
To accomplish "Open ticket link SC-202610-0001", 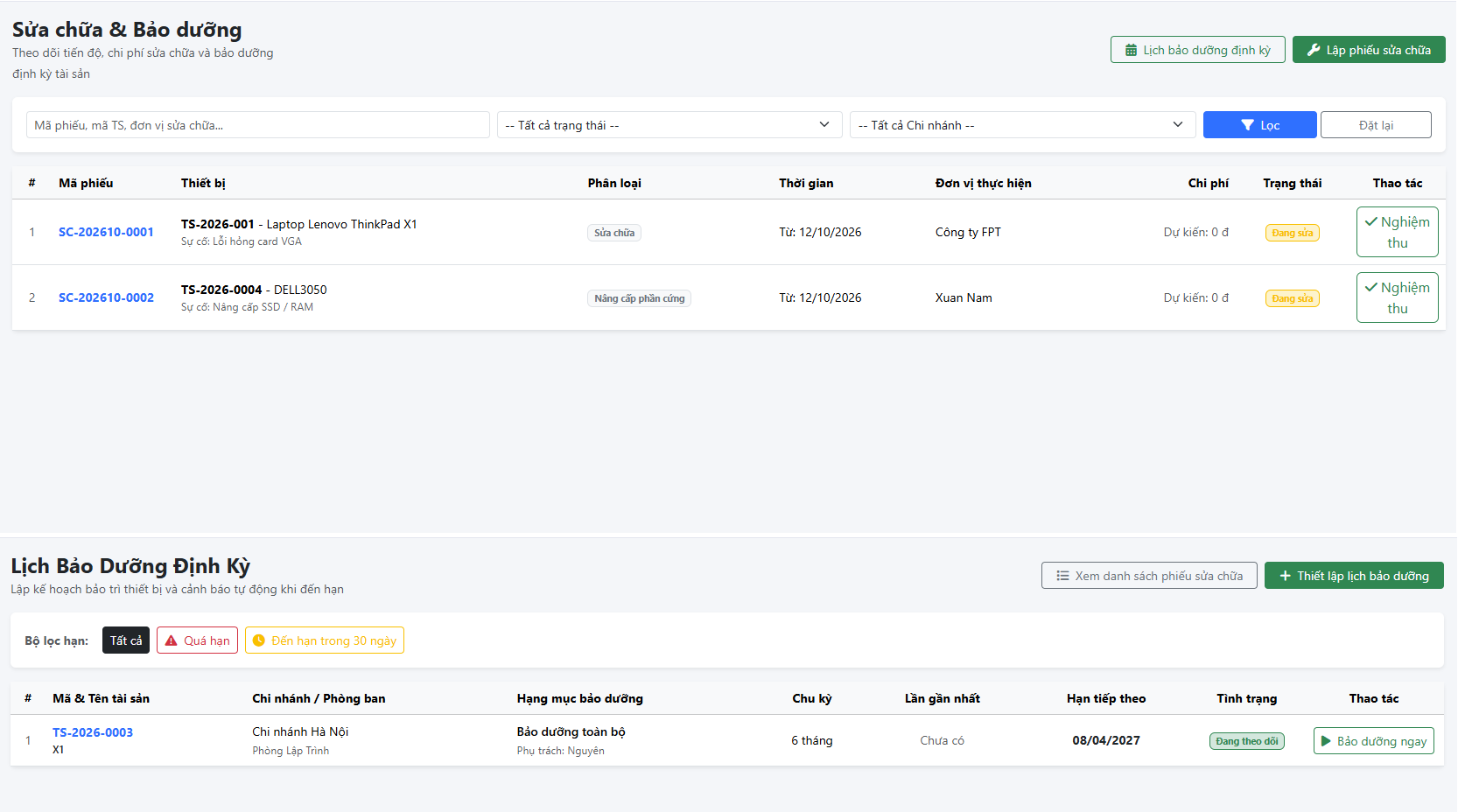I will [x=106, y=232].
